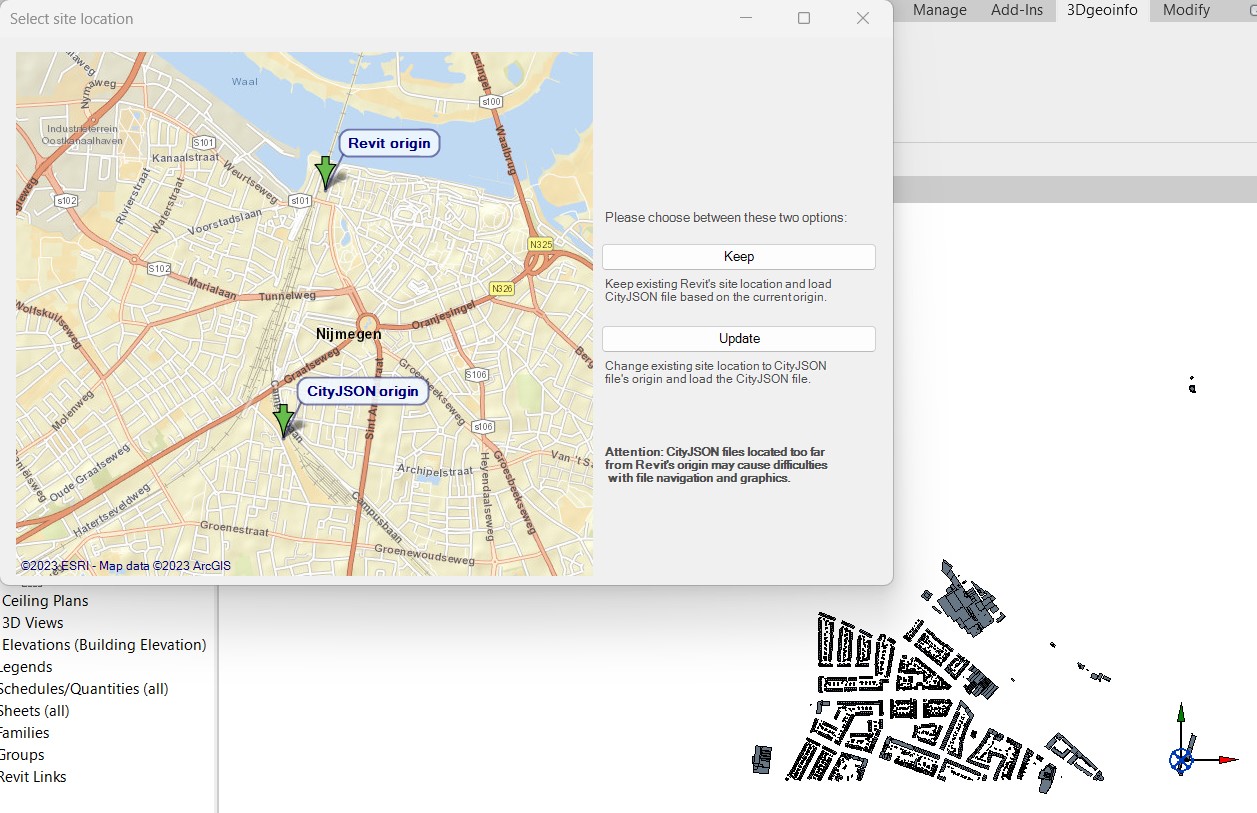Click the CityJSON origin green arrow marker
This screenshot has height=813, width=1257.
[285, 420]
